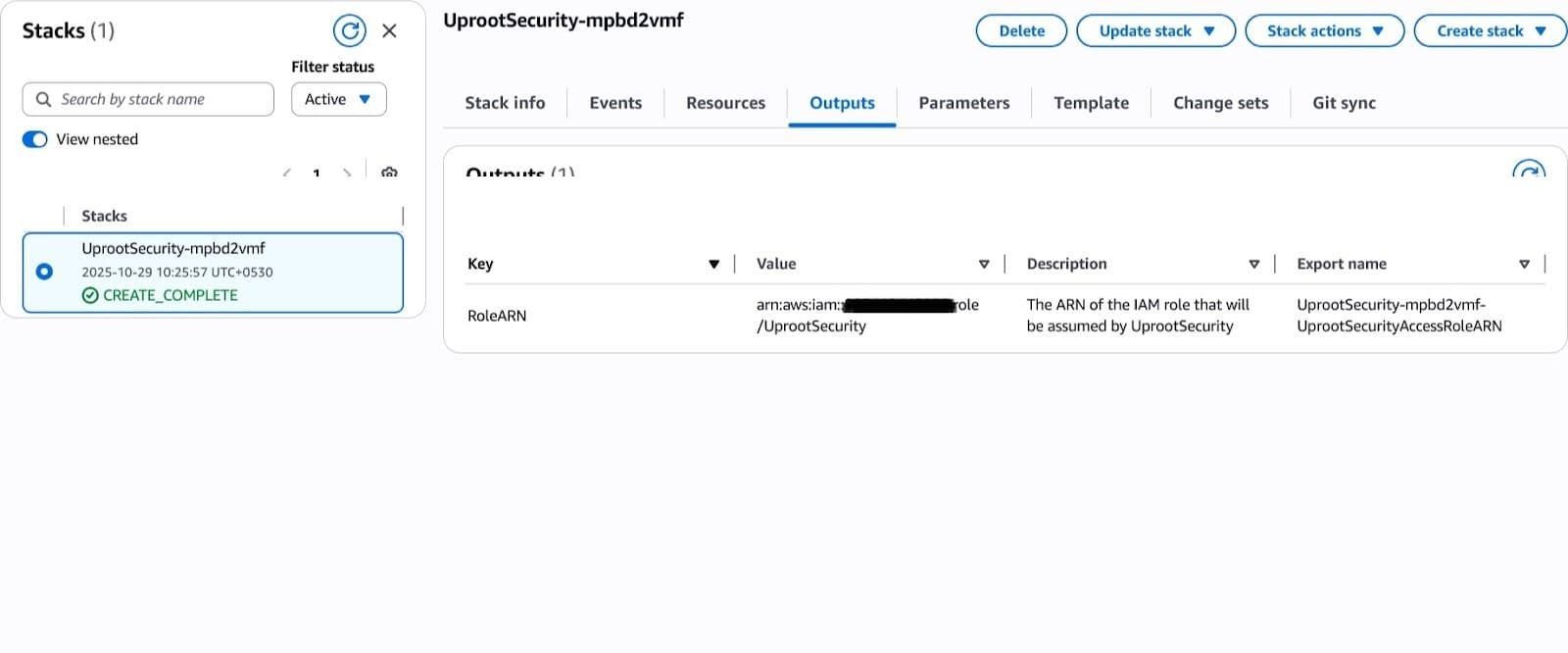Open the Stack actions menu
The image size is (1568, 653).
1324,30
